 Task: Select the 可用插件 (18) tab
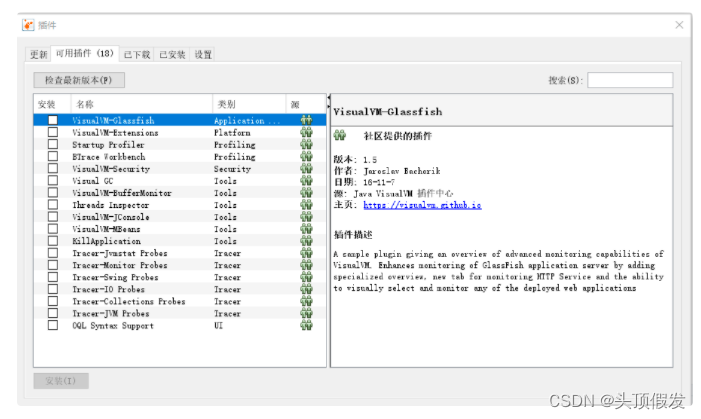(x=85, y=54)
